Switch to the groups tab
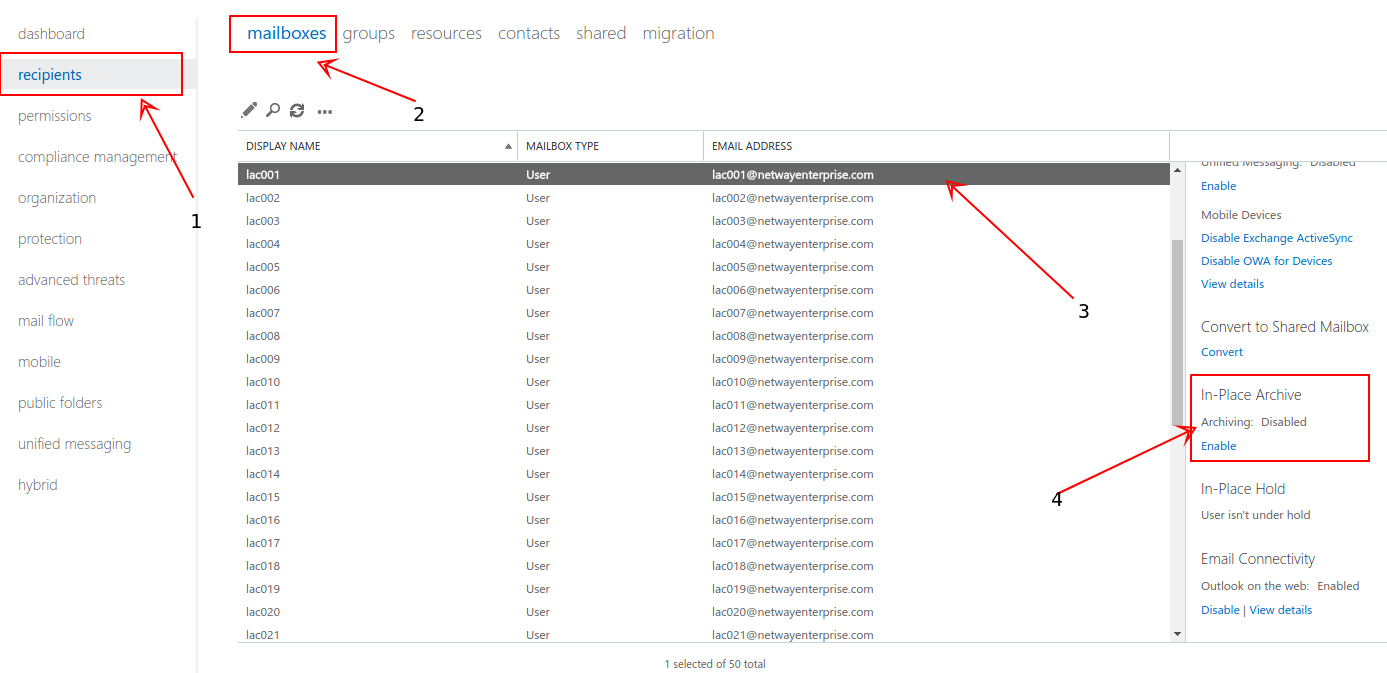The height and width of the screenshot is (673, 1387). [x=368, y=33]
